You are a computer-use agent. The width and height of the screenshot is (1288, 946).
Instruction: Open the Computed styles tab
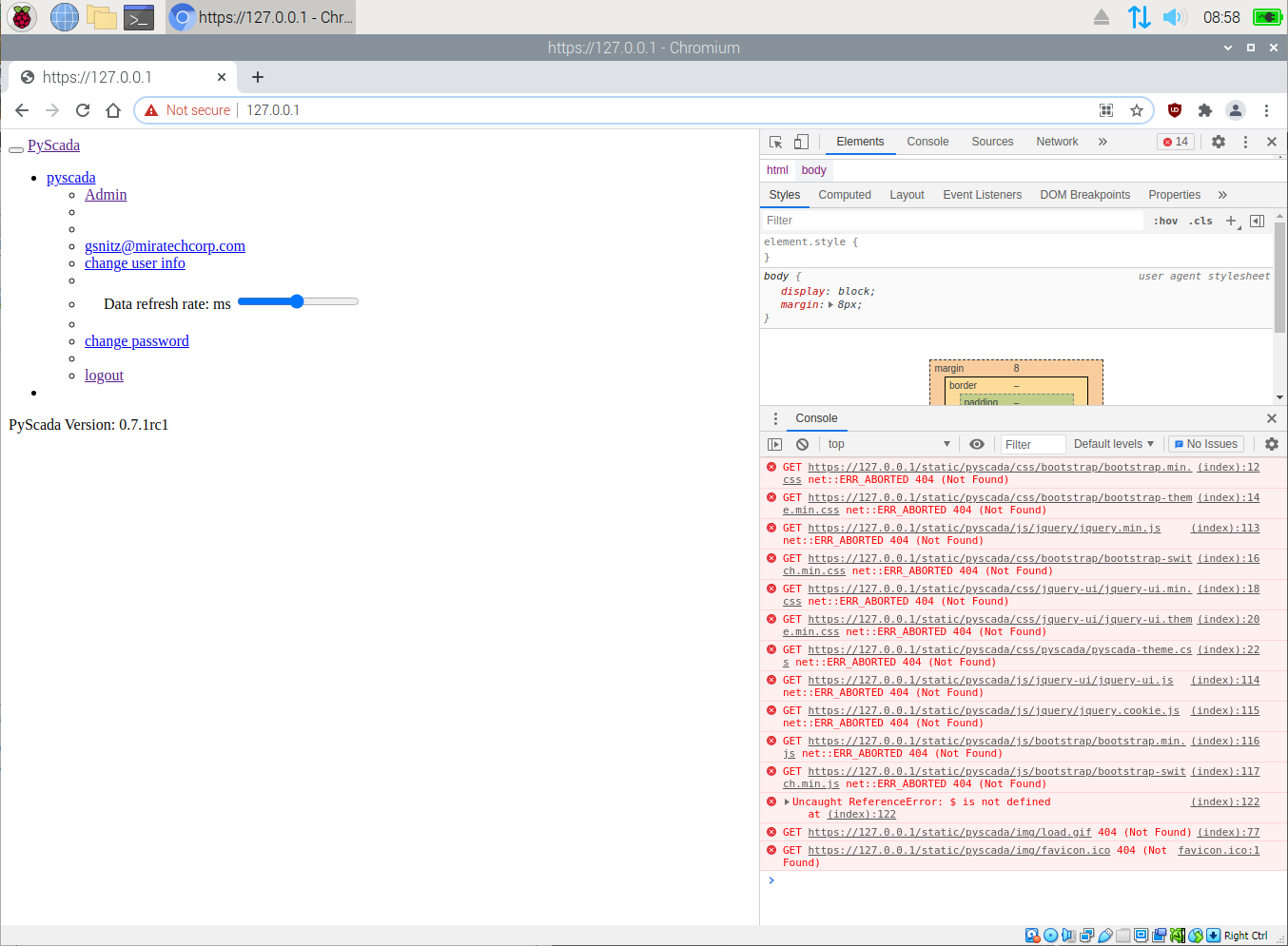[845, 195]
